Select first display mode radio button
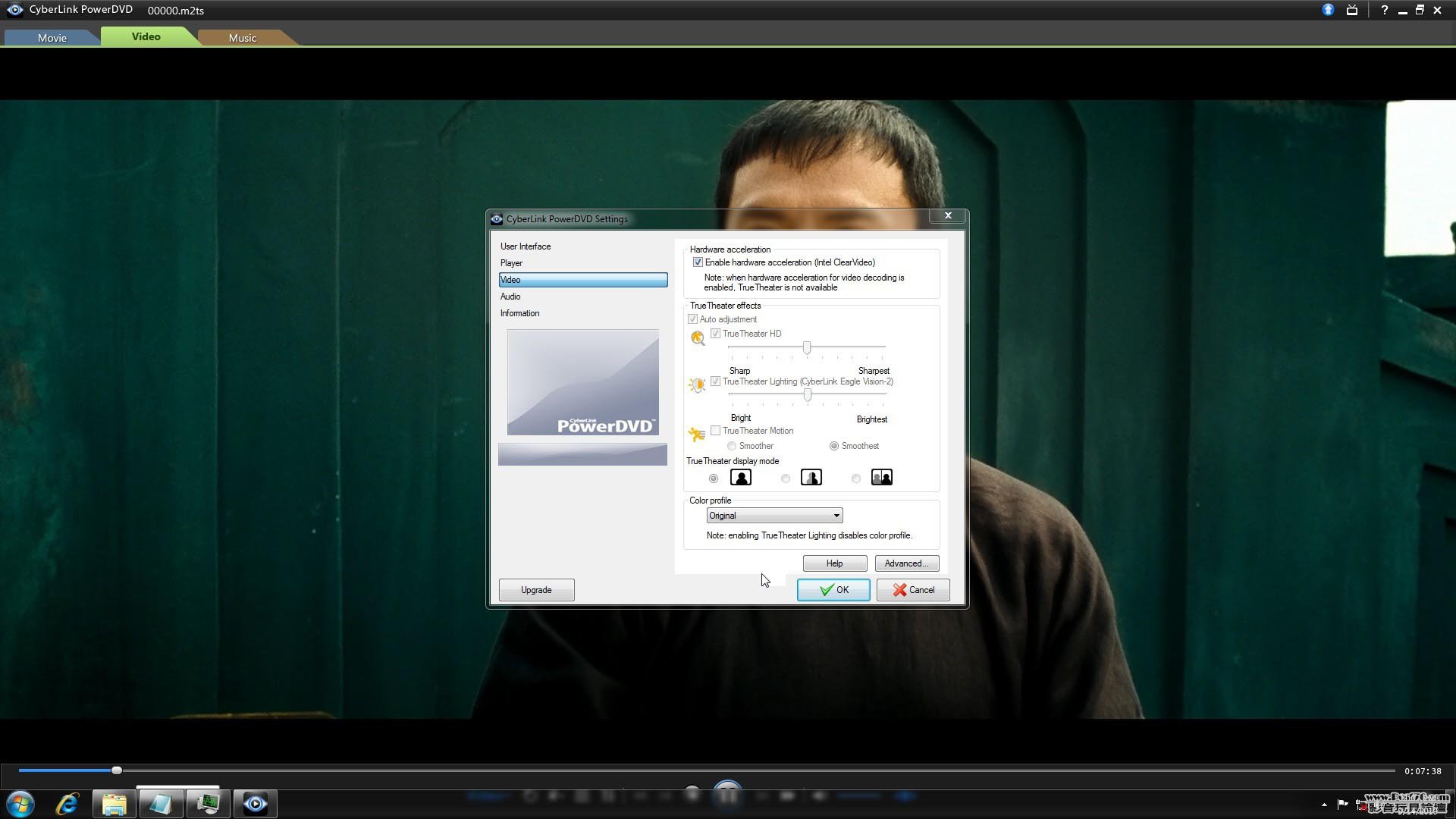The image size is (1456, 819). pyautogui.click(x=714, y=479)
